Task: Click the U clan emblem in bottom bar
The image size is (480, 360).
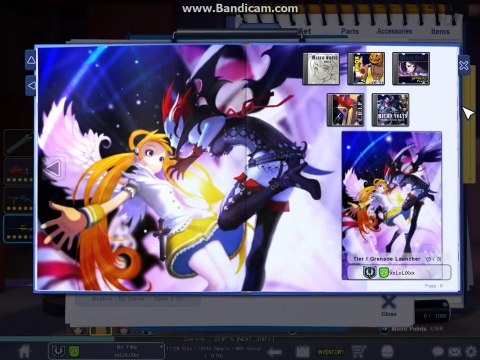Action: tap(58, 351)
